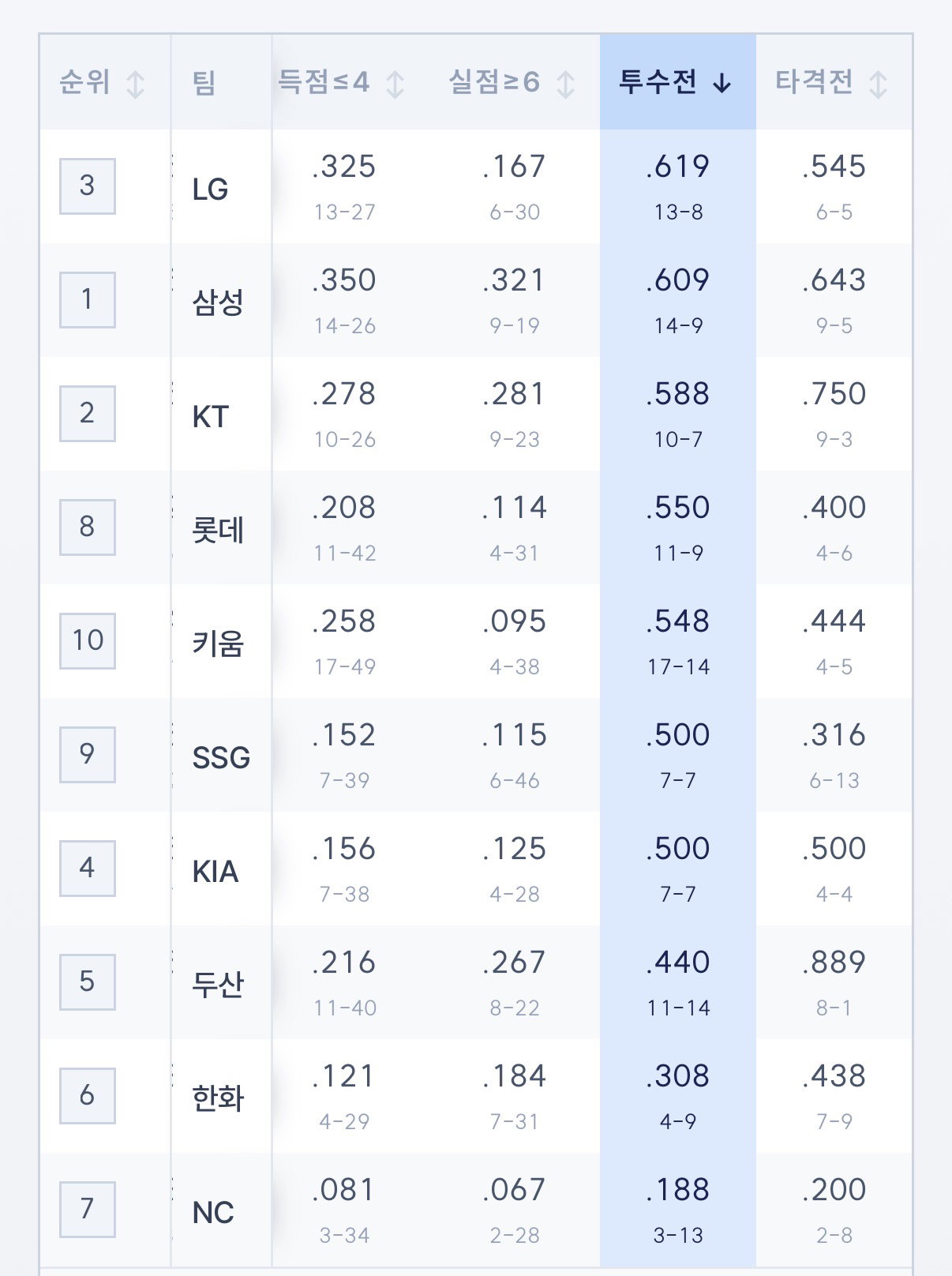Select the 롯데 team name
Screen dimensions: 952x1276
point(219,530)
